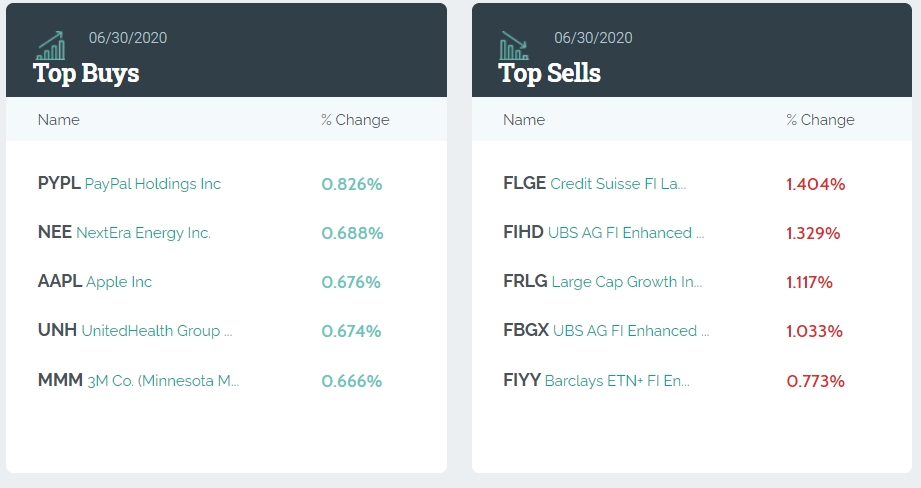This screenshot has width=921, height=488.
Task: Open the UNH UnitedHealth Group entry
Action: tap(135, 331)
